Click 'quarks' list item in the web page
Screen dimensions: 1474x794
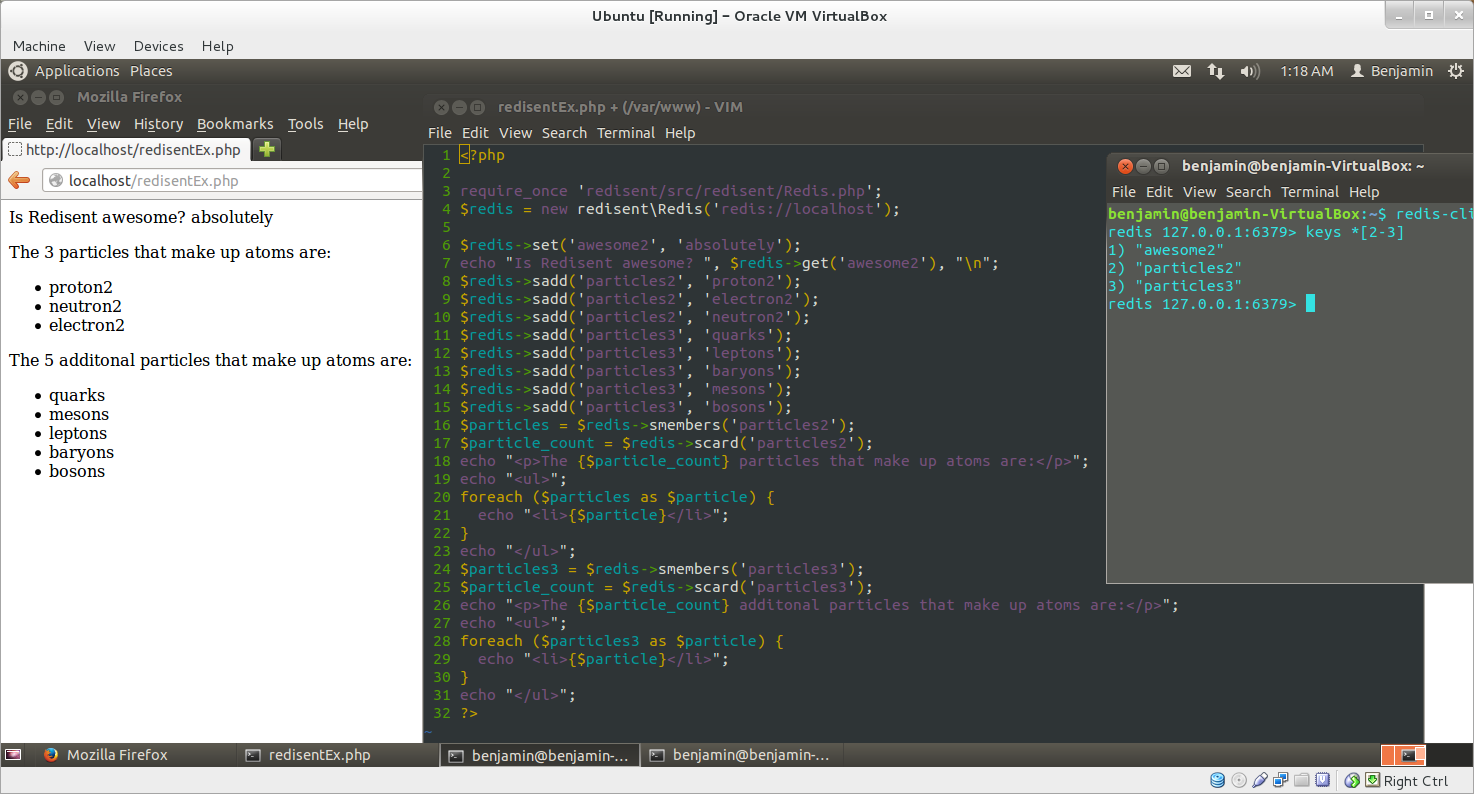(x=77, y=395)
